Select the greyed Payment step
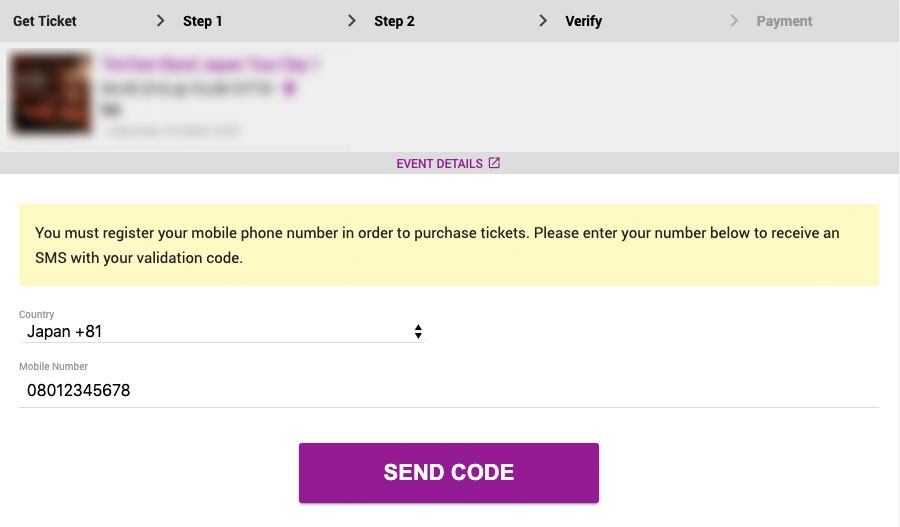Screen dimensions: 900x527 [784, 21]
